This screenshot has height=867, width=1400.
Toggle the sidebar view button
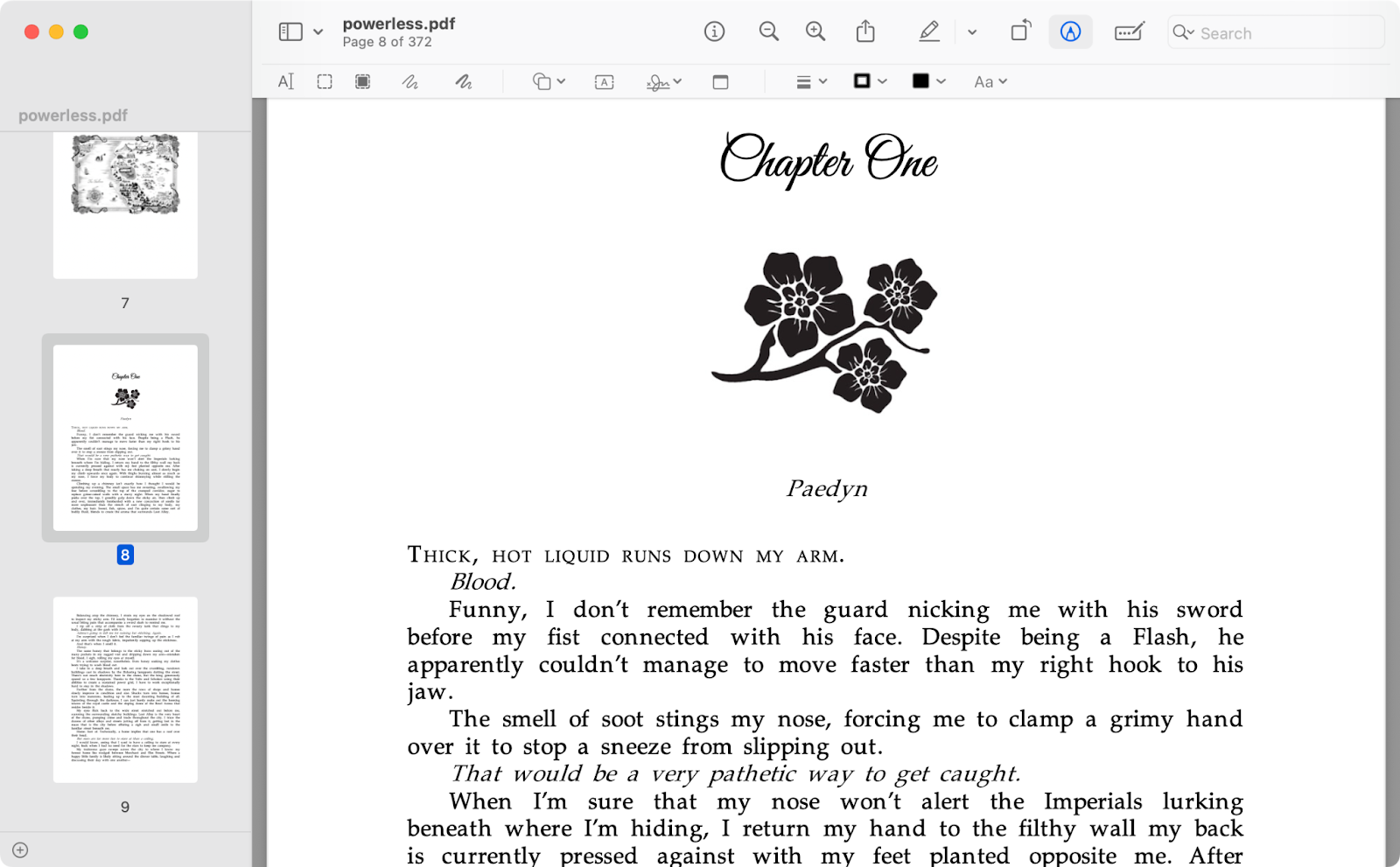point(290,32)
